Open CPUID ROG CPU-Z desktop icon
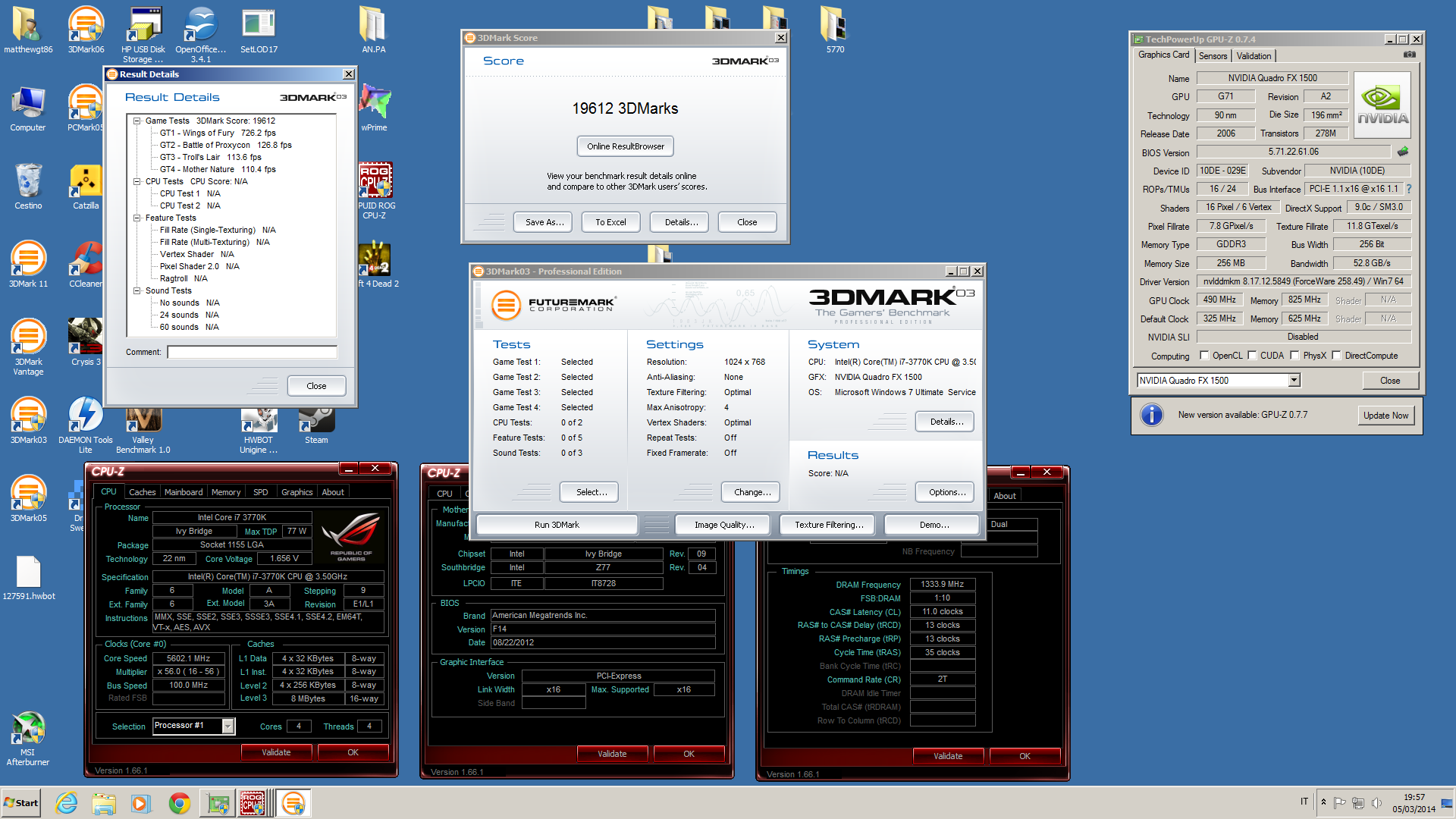Viewport: 1456px width, 819px height. point(375,191)
